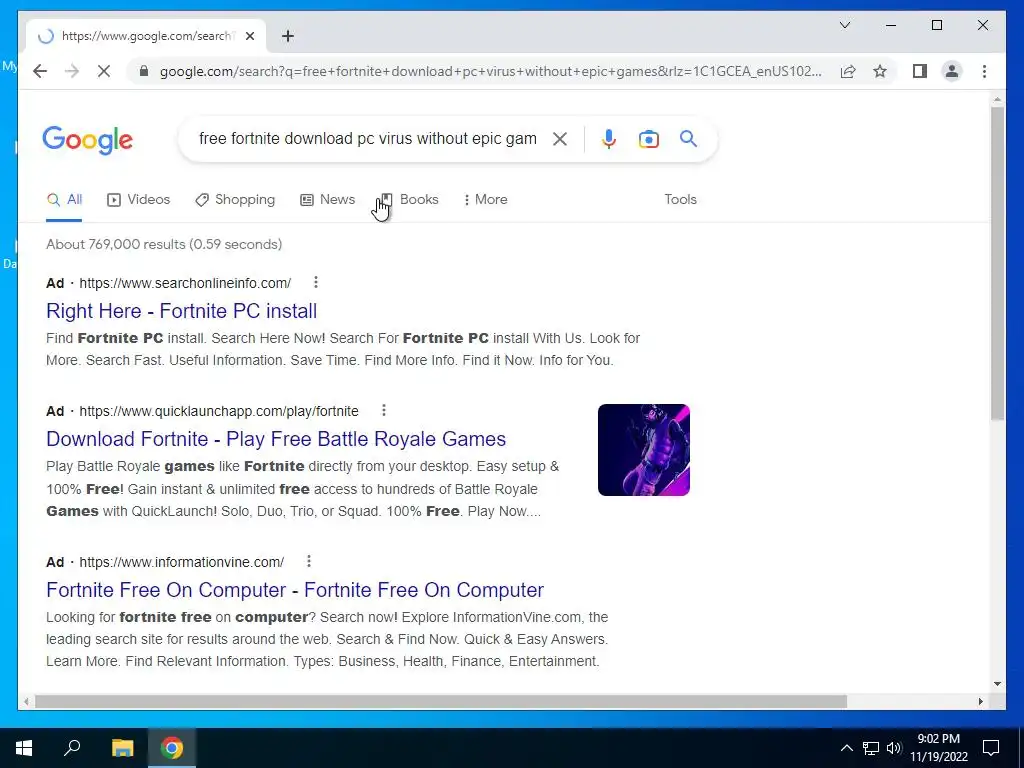Start voice search with the microphone

tap(609, 139)
